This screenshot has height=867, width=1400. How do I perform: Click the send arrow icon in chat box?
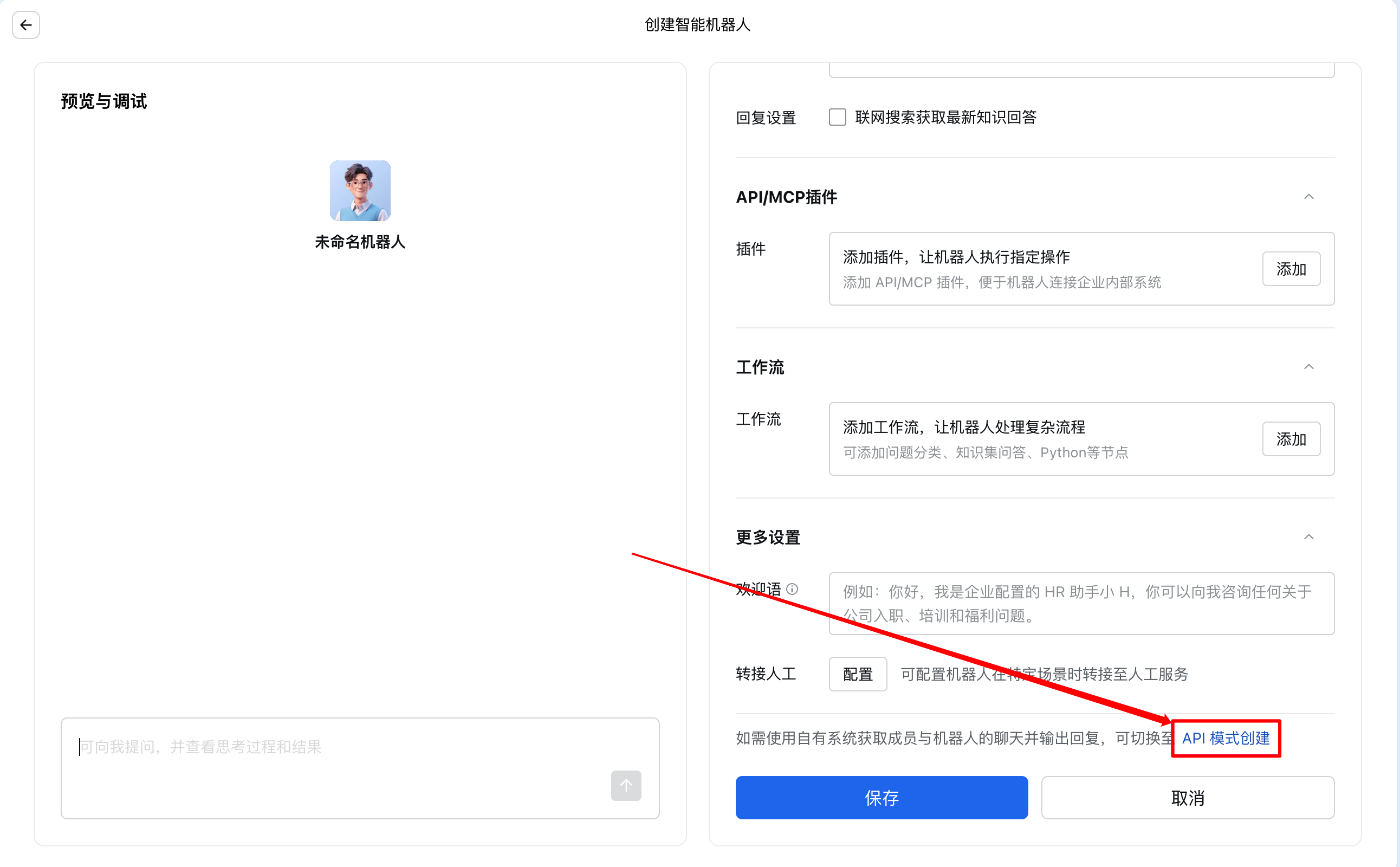[x=625, y=785]
